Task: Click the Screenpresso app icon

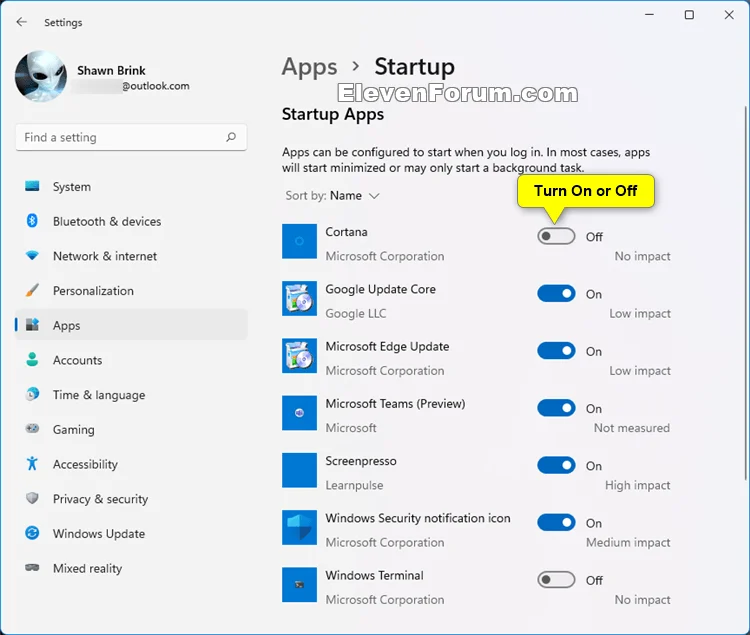Action: 299,470
